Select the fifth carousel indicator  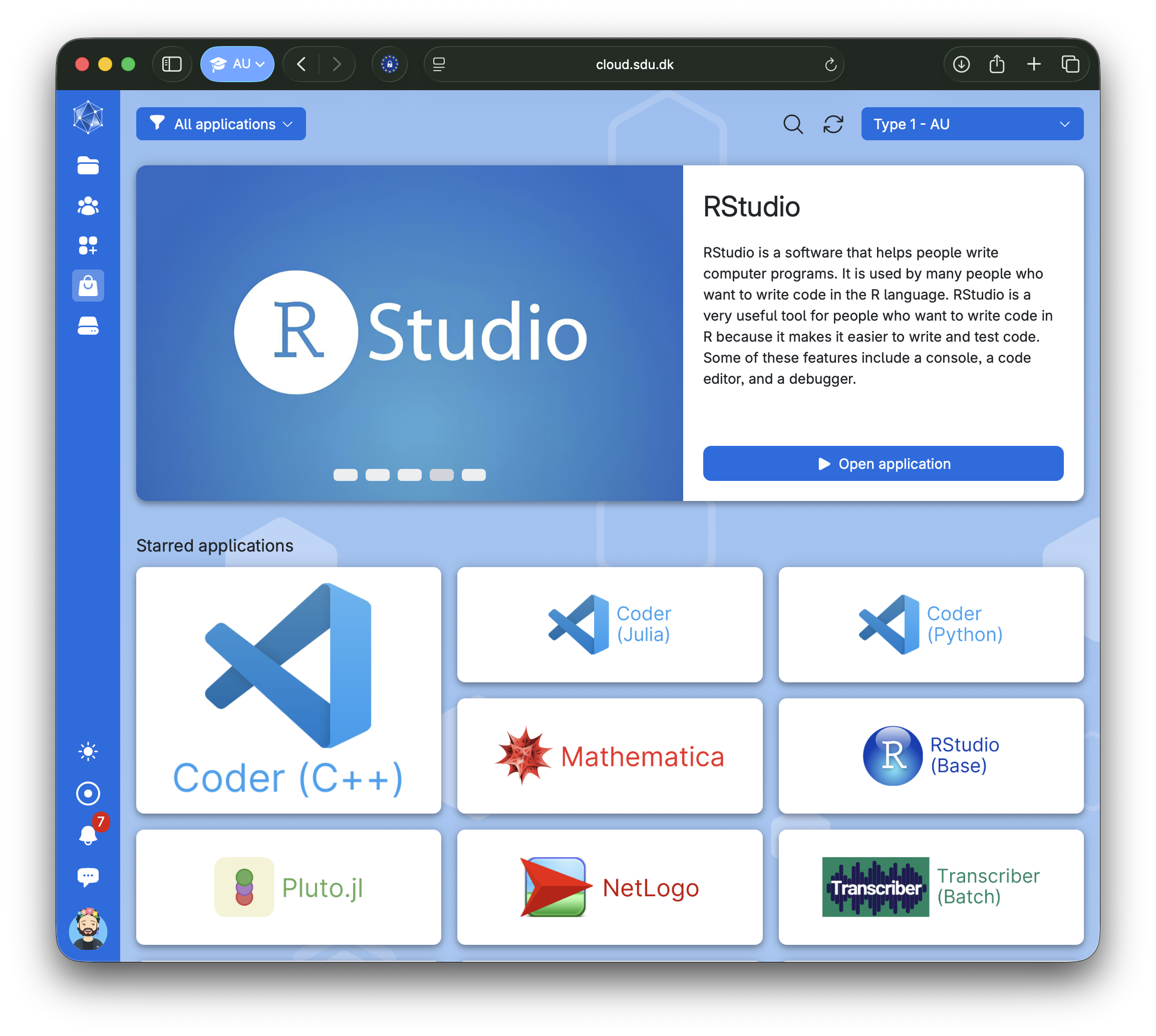(473, 475)
